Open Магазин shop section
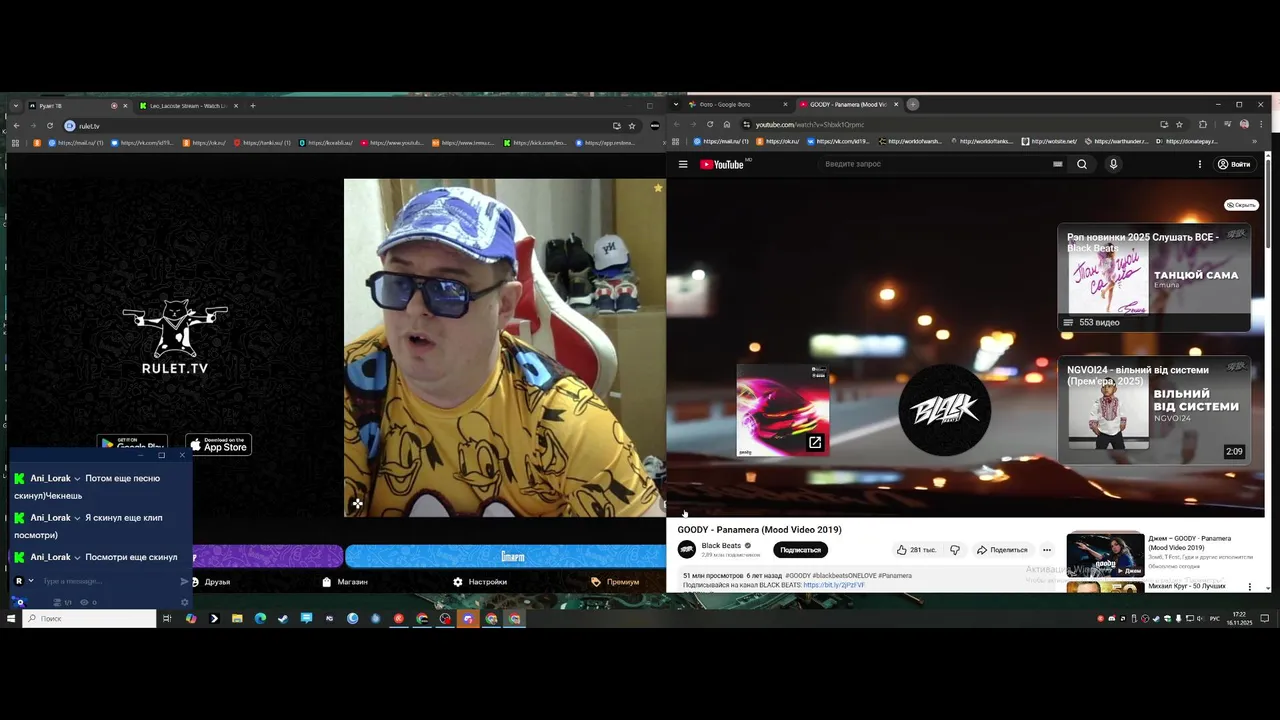This screenshot has height=720, width=1280. tap(345, 582)
